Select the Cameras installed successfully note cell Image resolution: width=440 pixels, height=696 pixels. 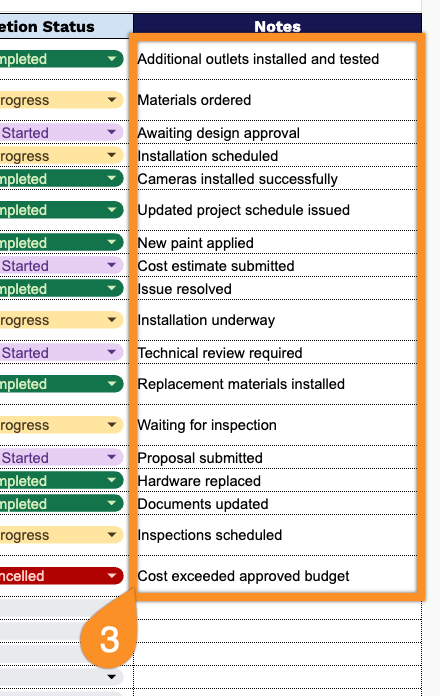click(x=277, y=179)
